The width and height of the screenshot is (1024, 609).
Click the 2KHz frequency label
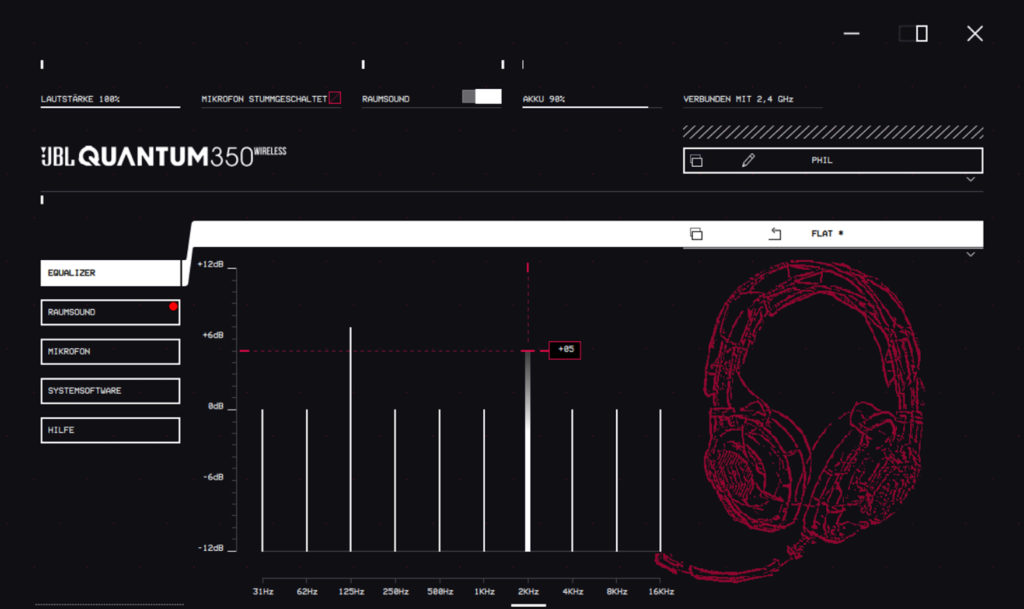click(528, 591)
